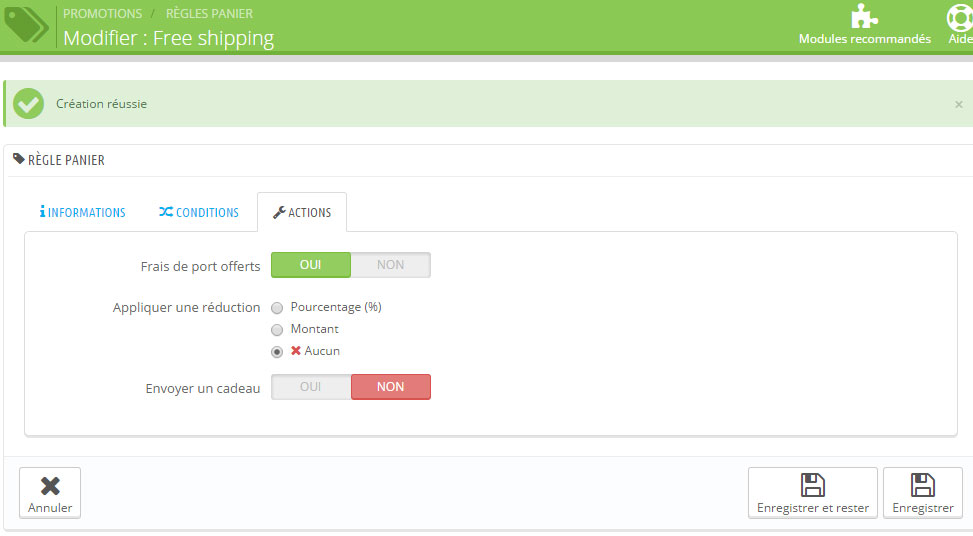
Task: Set Envoyer un cadeau to NON
Action: pyautogui.click(x=390, y=387)
